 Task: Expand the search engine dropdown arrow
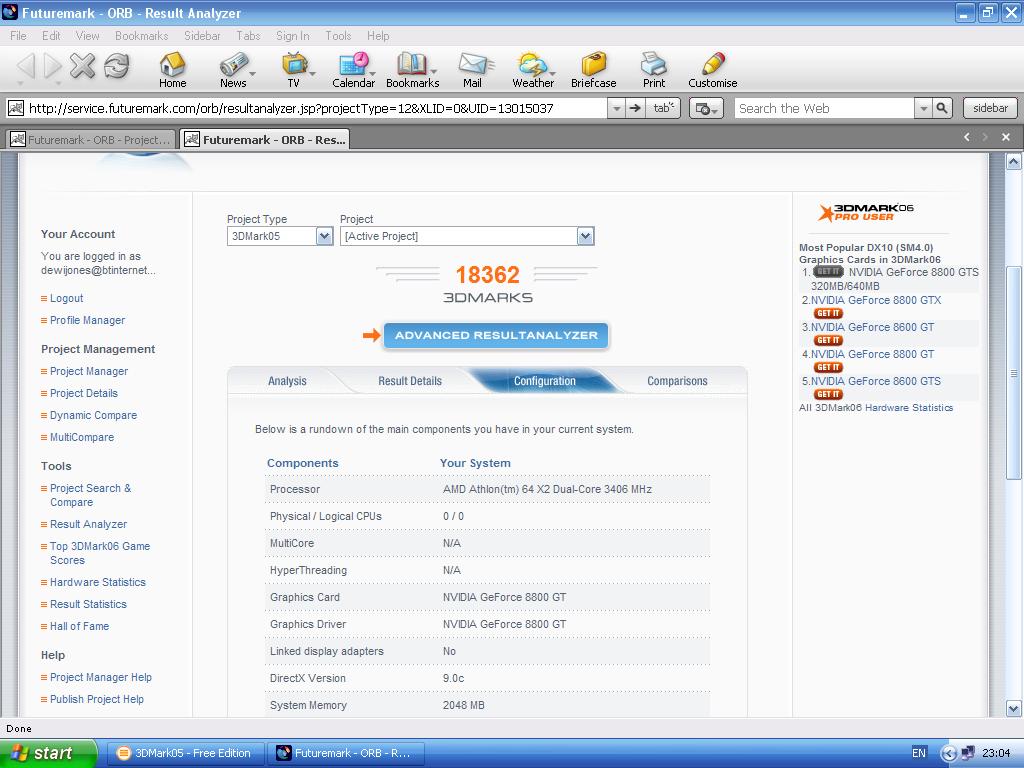pyautogui.click(x=923, y=108)
